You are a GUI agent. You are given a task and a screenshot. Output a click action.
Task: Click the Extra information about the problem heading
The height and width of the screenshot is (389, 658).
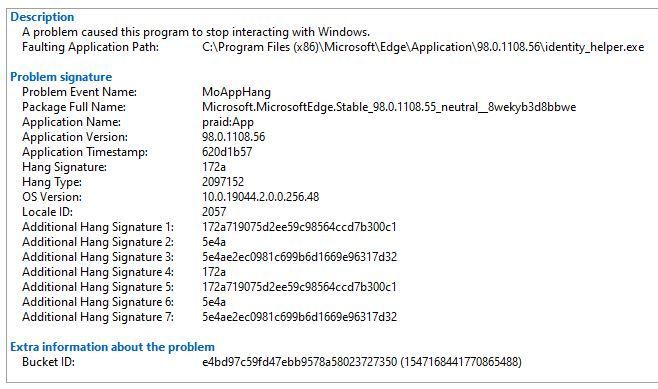(x=112, y=347)
